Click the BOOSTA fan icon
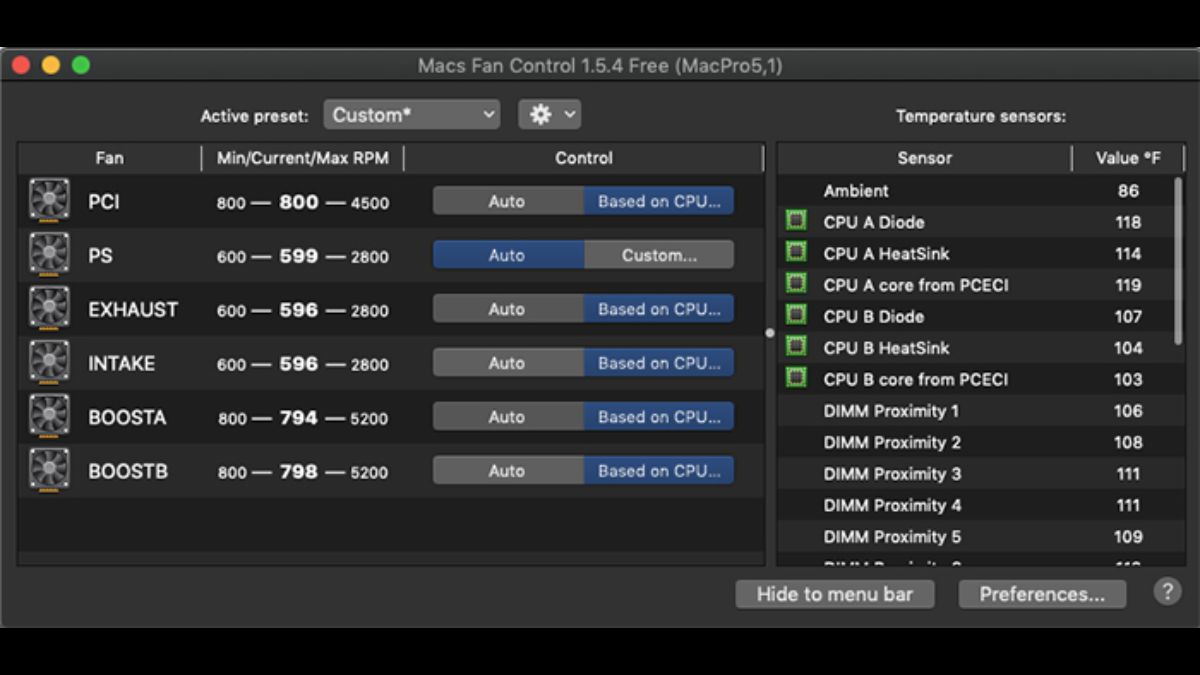Image resolution: width=1200 pixels, height=675 pixels. [49, 416]
